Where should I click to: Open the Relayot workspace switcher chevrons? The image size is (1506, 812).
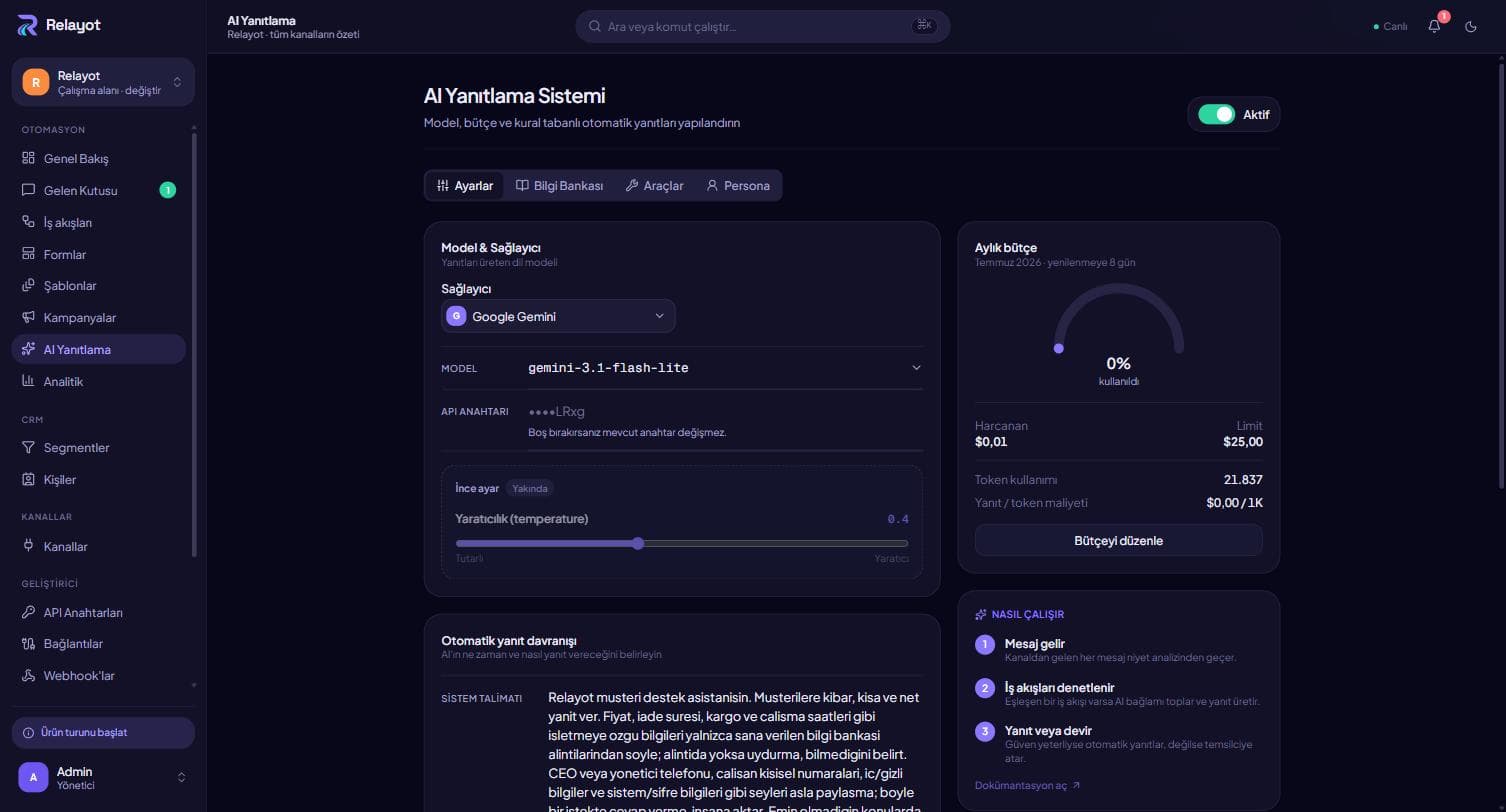[177, 82]
